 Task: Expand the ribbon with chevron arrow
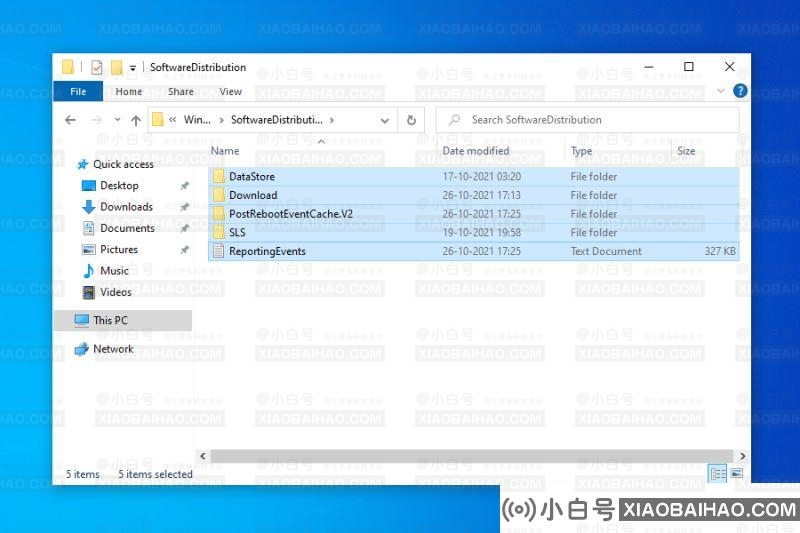click(x=720, y=91)
